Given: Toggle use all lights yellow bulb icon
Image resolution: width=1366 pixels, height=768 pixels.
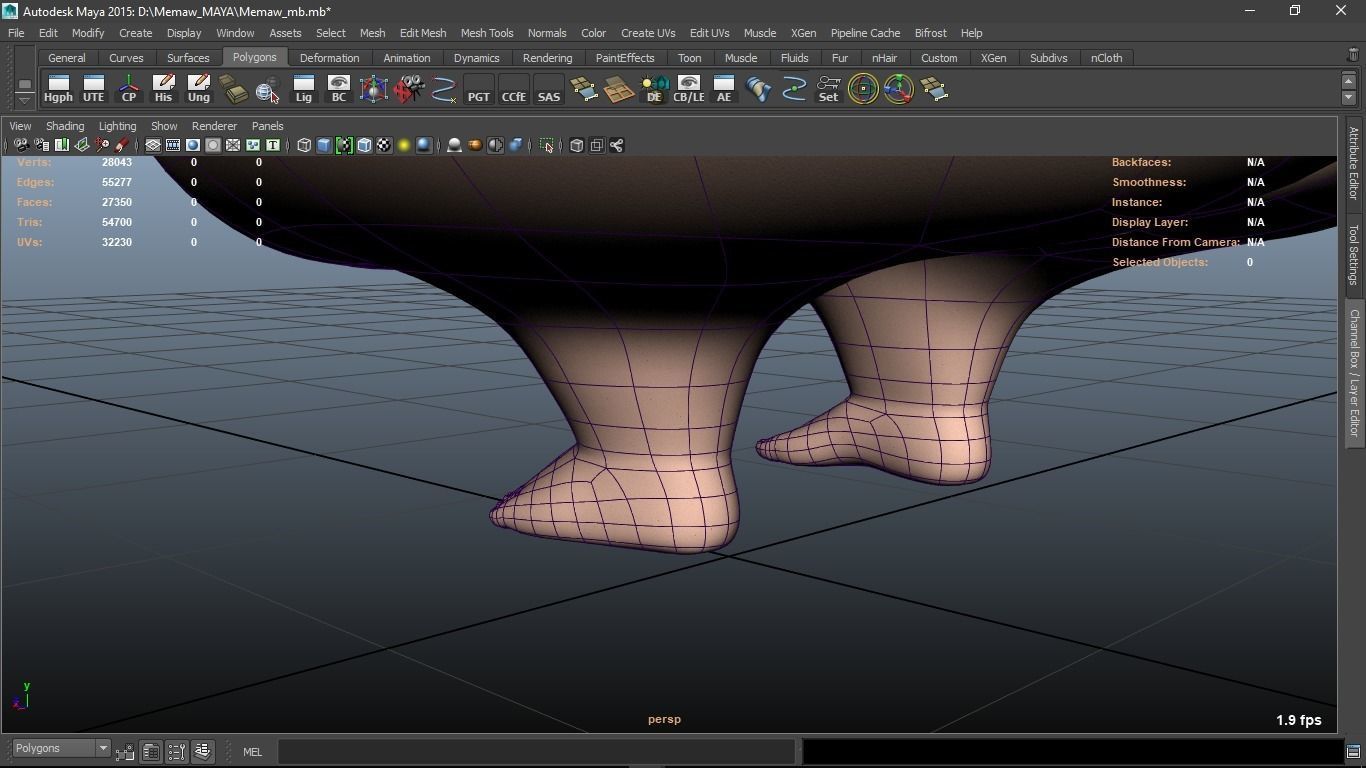Looking at the screenshot, I should pos(404,146).
